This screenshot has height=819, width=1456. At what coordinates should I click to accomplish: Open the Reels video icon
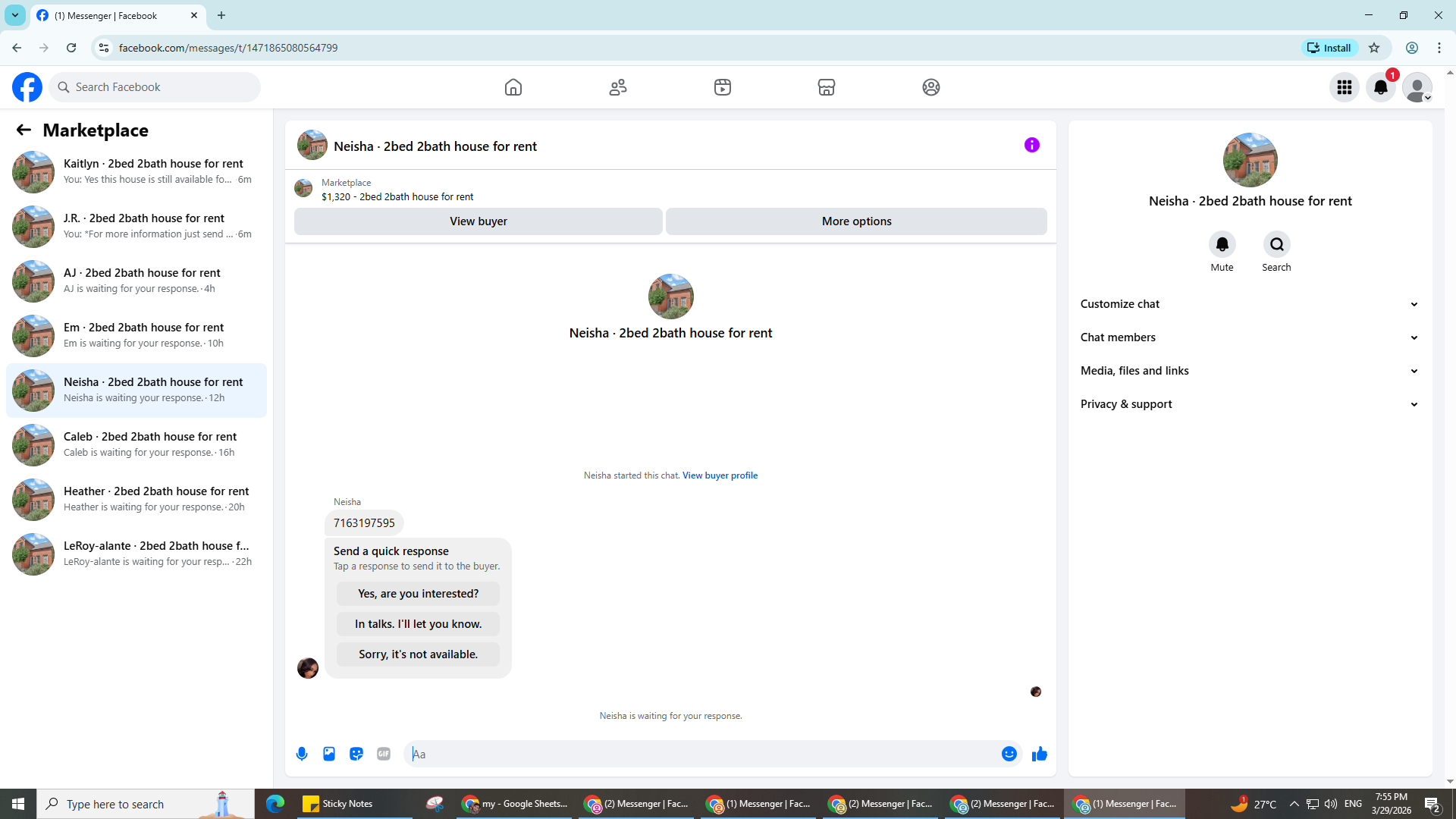click(x=723, y=87)
